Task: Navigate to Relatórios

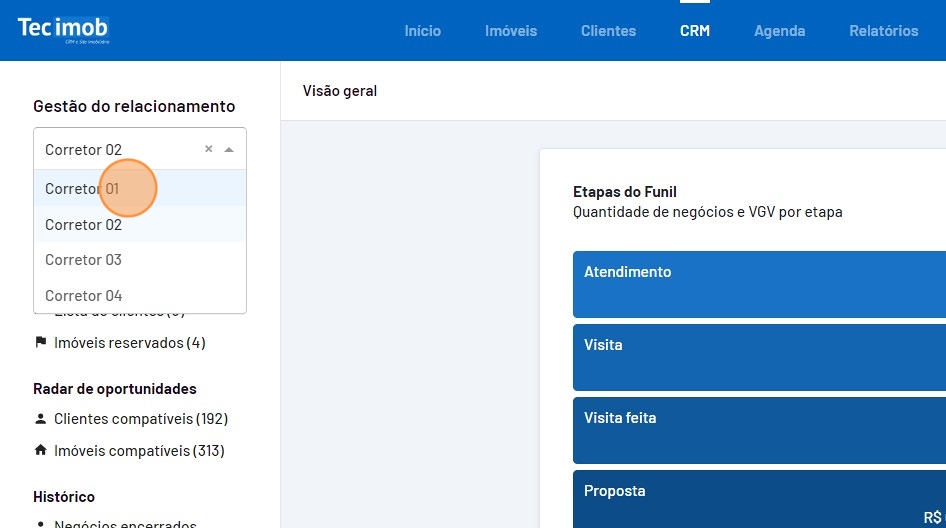Action: (883, 31)
